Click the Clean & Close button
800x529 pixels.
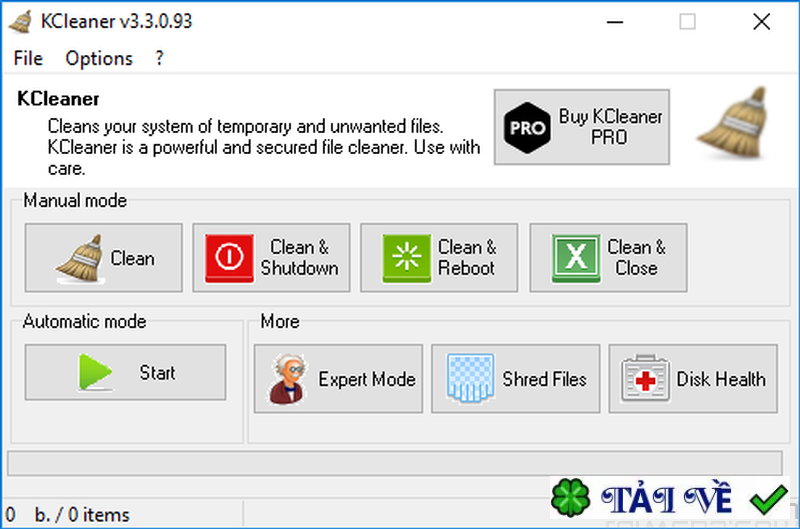(x=608, y=258)
